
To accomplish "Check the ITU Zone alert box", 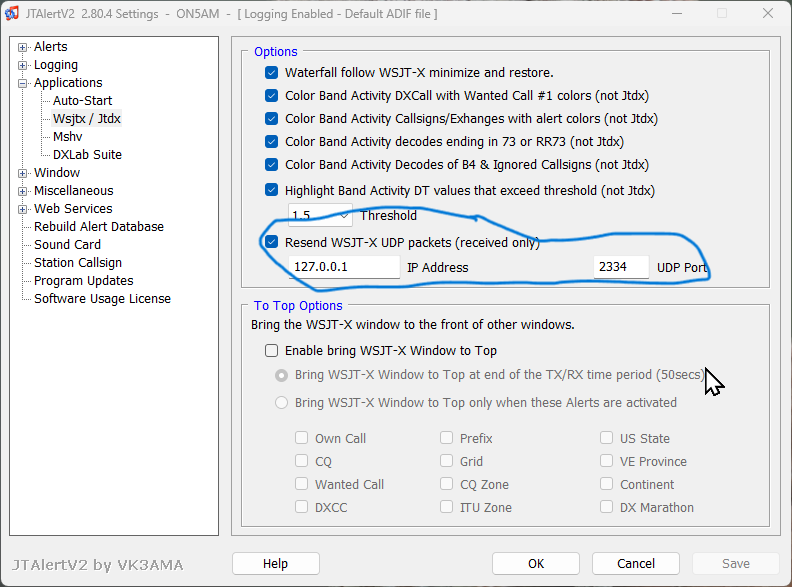I will (x=447, y=507).
